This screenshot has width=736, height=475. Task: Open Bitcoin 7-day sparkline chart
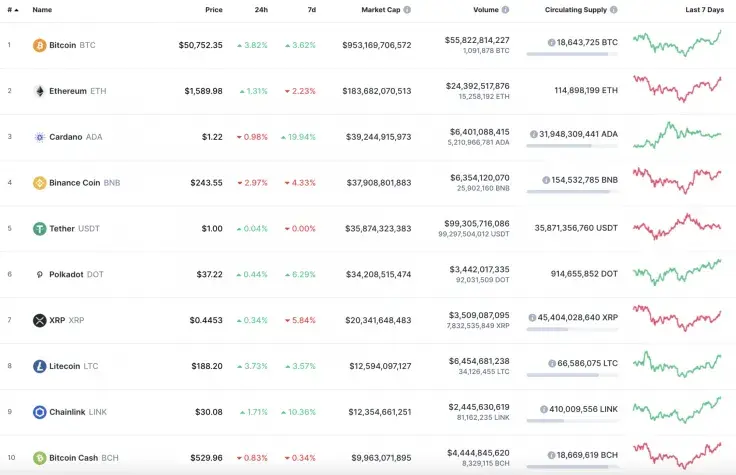pos(677,44)
